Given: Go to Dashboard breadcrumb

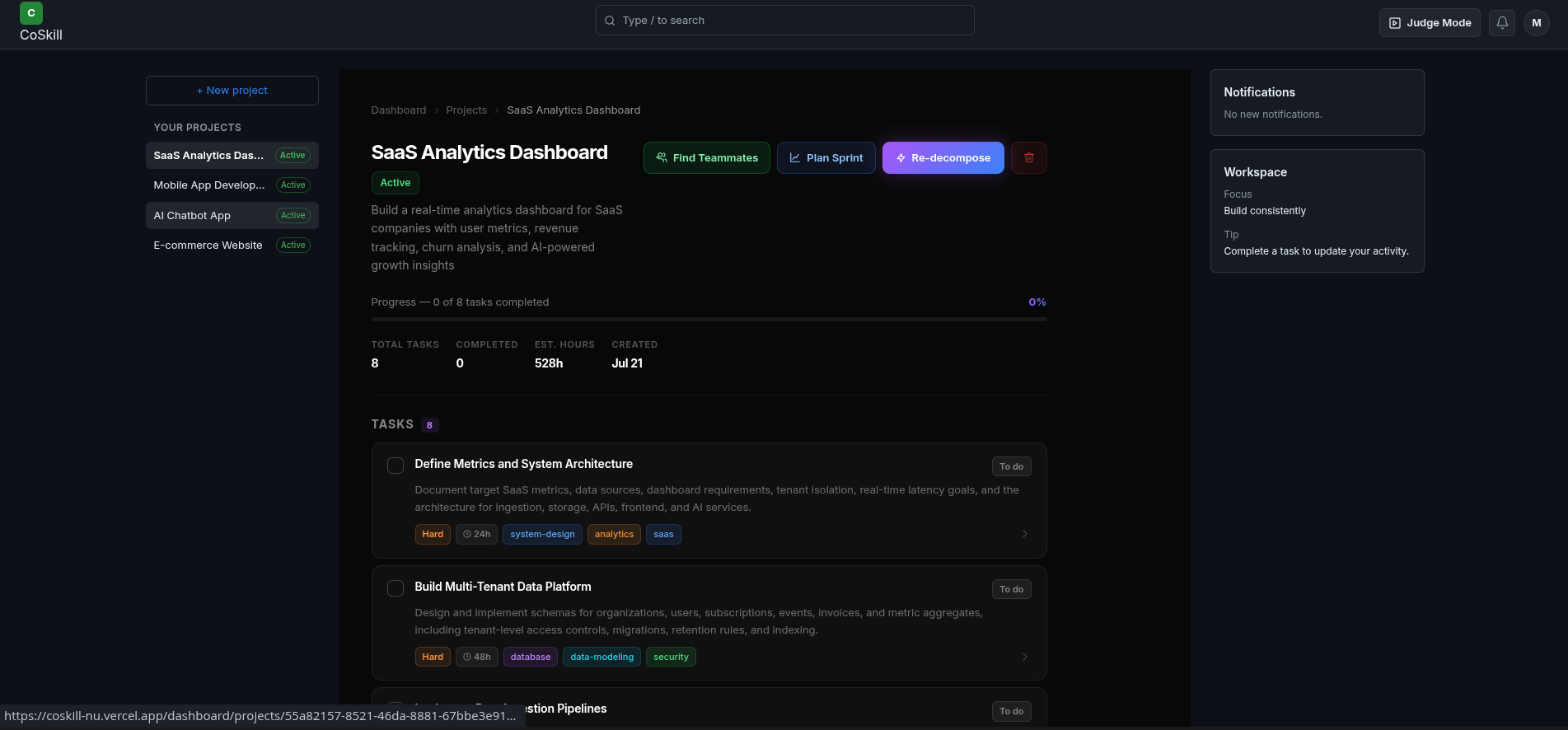Looking at the screenshot, I should pos(399,110).
